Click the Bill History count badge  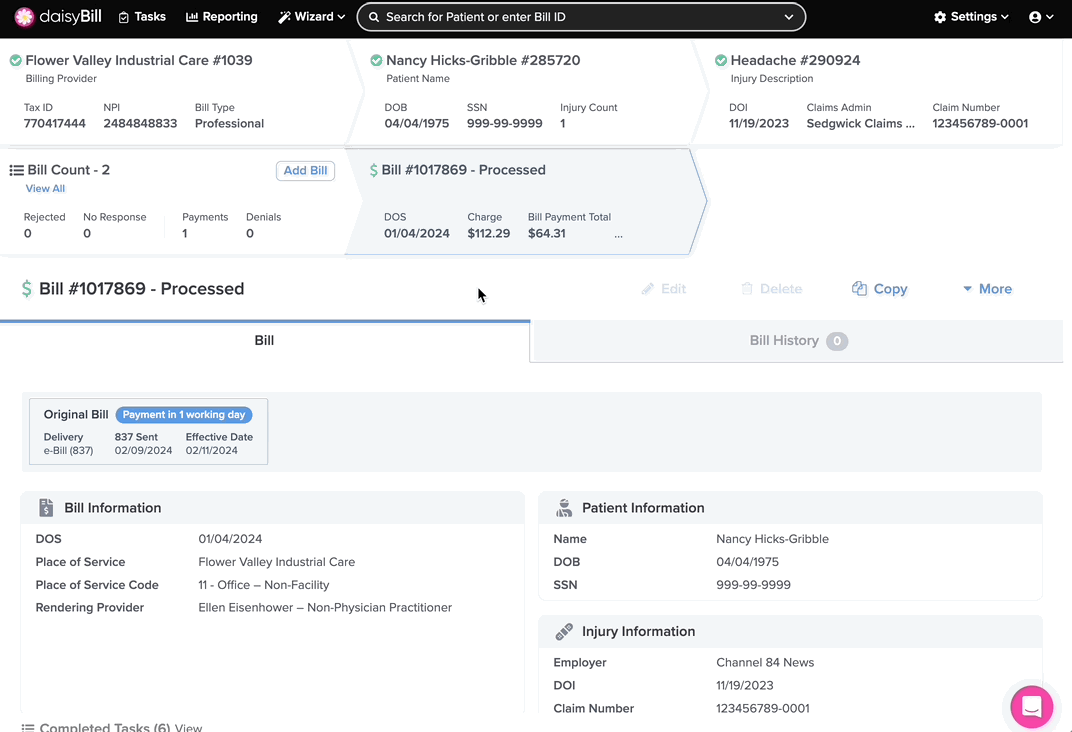coord(837,341)
